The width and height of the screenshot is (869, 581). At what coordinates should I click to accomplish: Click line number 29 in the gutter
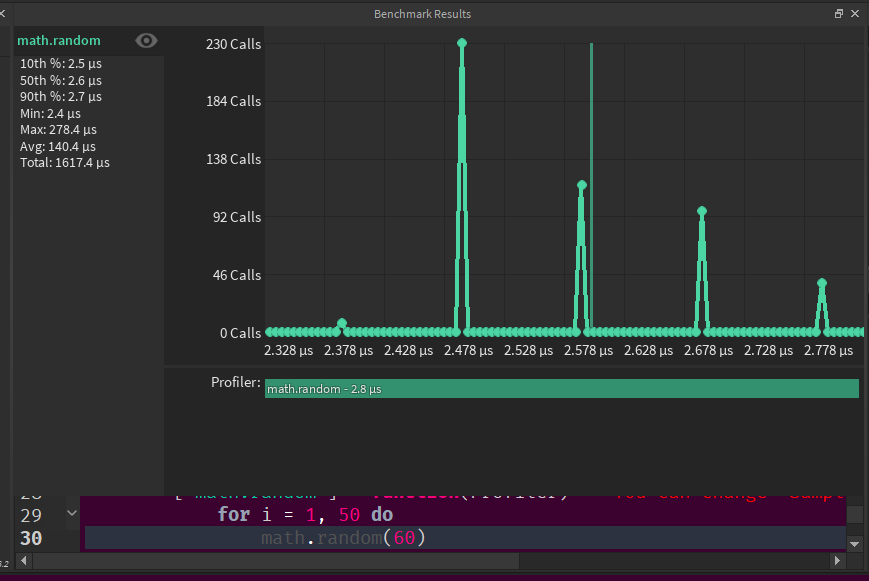point(31,514)
